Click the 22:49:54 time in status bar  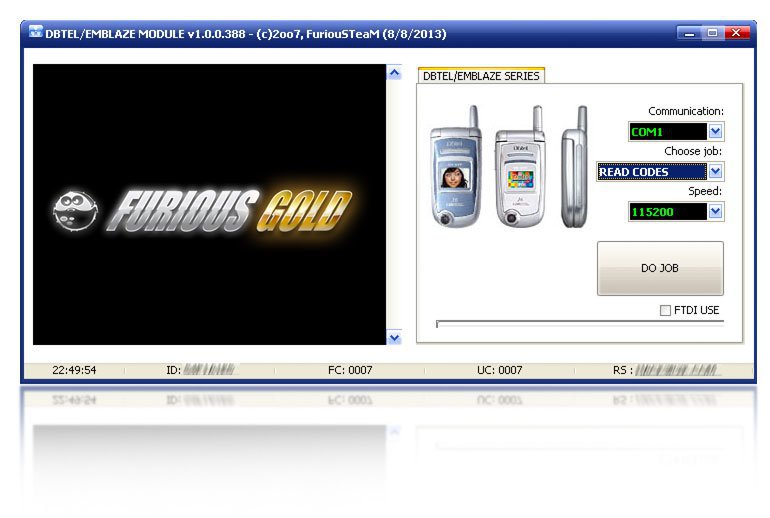coord(74,370)
